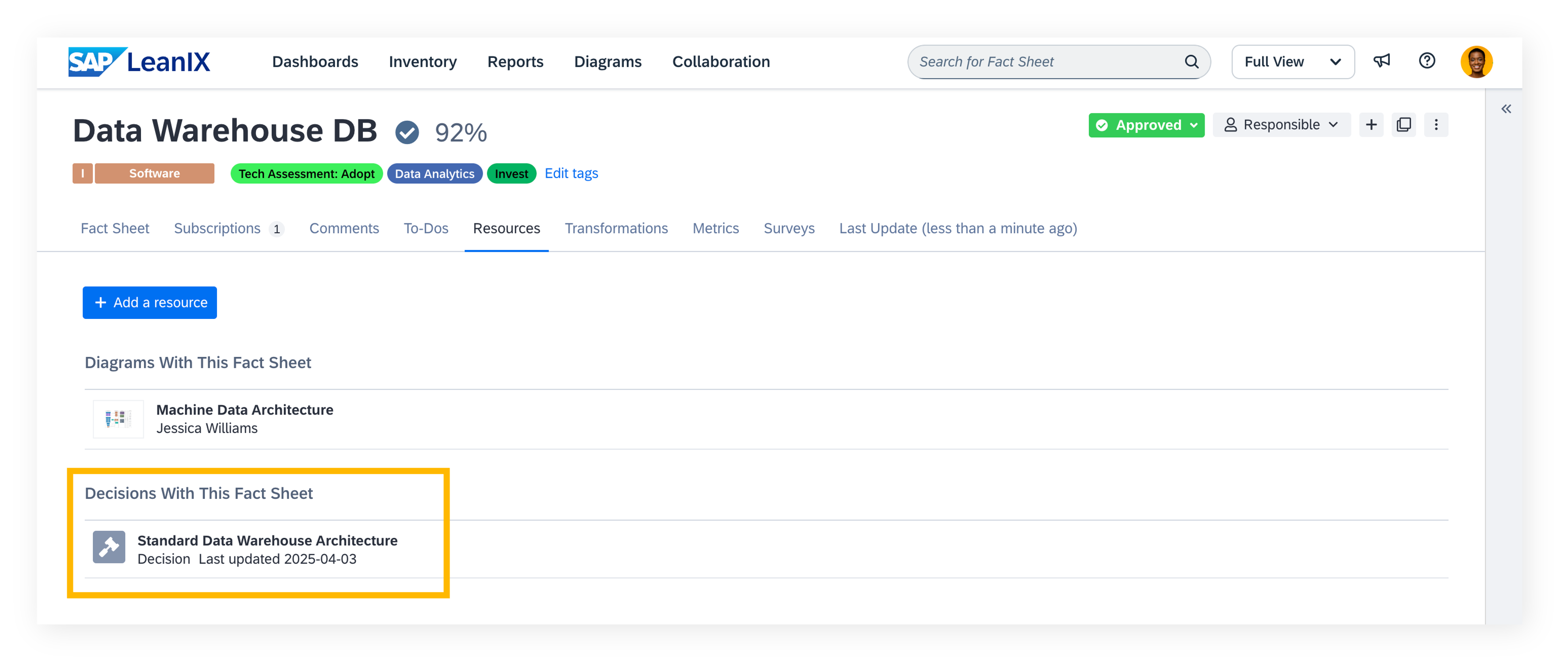Open the Collaboration menu
This screenshot has width=1568, height=671.
tap(721, 61)
